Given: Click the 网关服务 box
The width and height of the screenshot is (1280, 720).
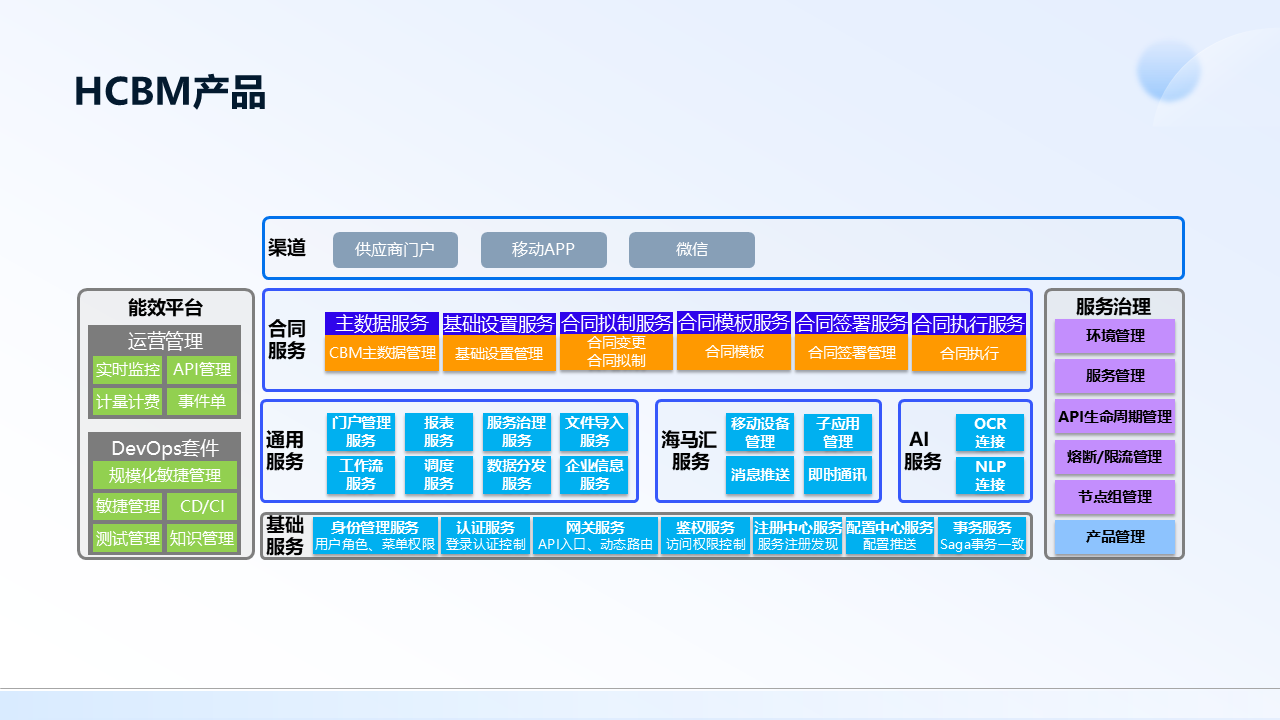Looking at the screenshot, I should click(x=596, y=536).
